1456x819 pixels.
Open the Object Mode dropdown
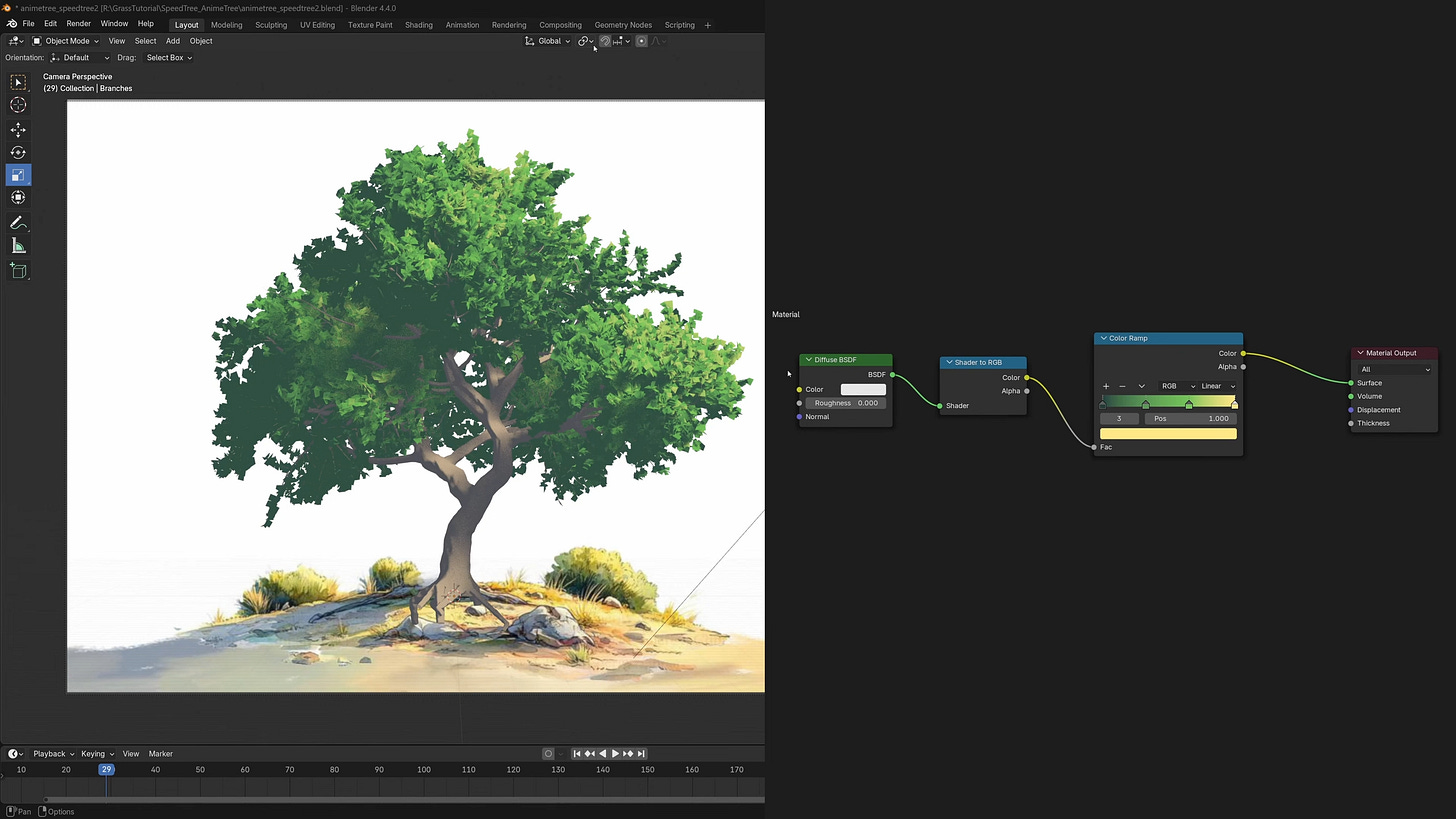(x=65, y=41)
